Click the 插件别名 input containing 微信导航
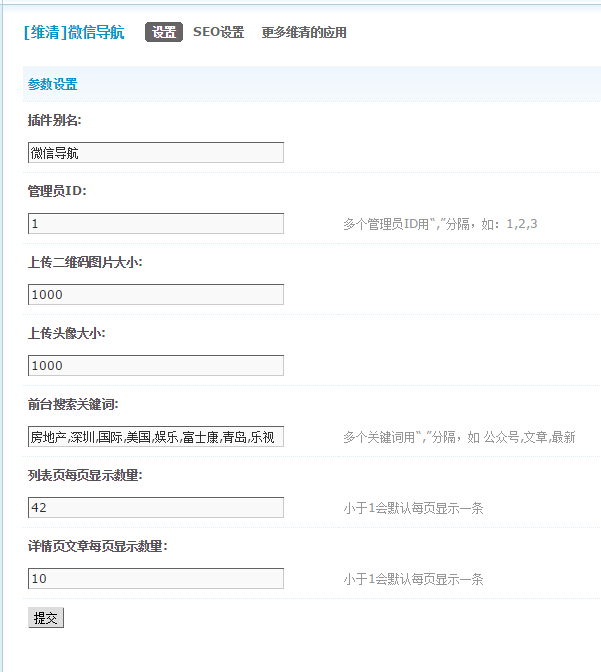This screenshot has width=601, height=672. (156, 152)
